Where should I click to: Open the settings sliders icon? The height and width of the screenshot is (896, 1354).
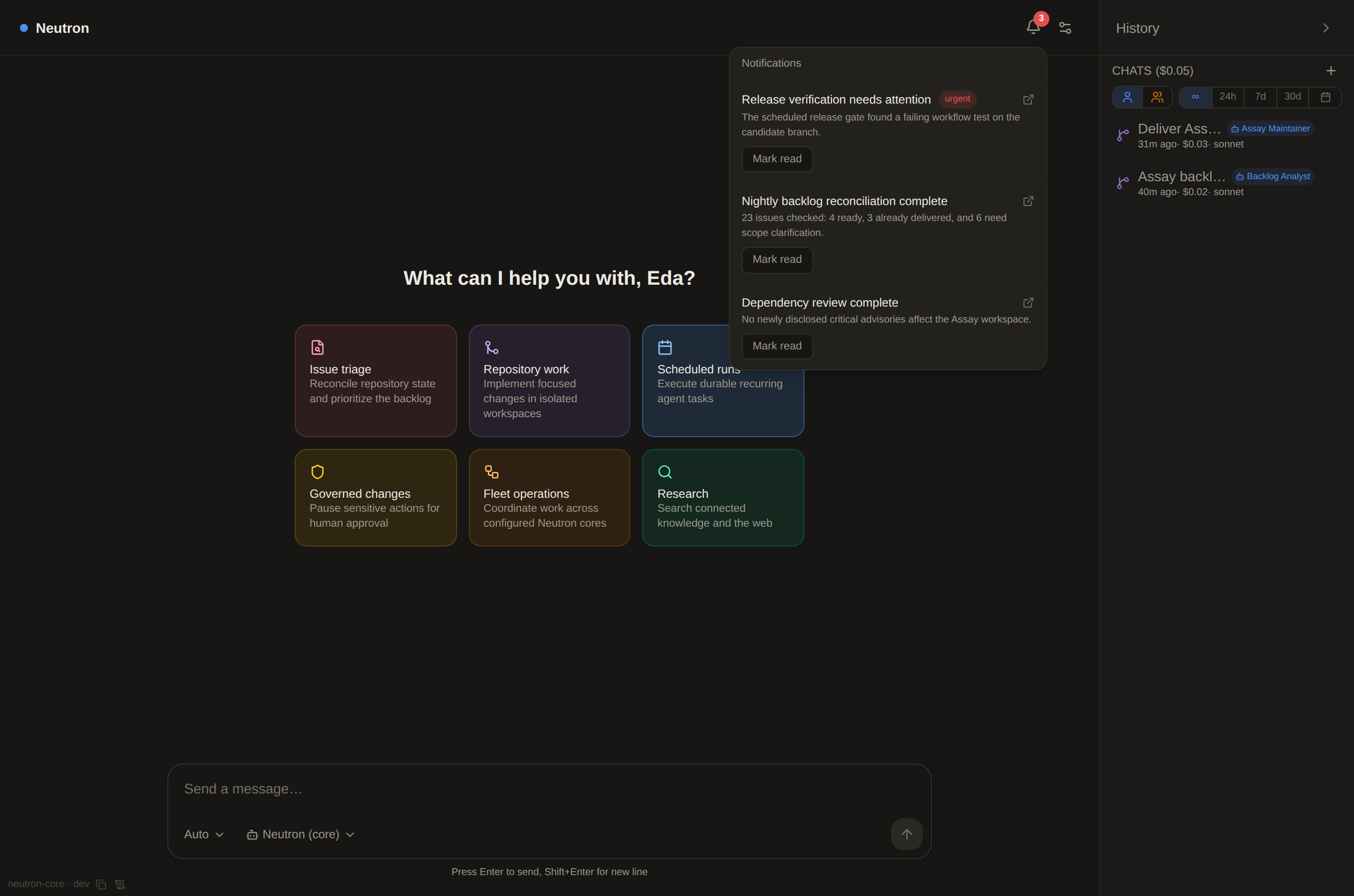click(x=1065, y=27)
